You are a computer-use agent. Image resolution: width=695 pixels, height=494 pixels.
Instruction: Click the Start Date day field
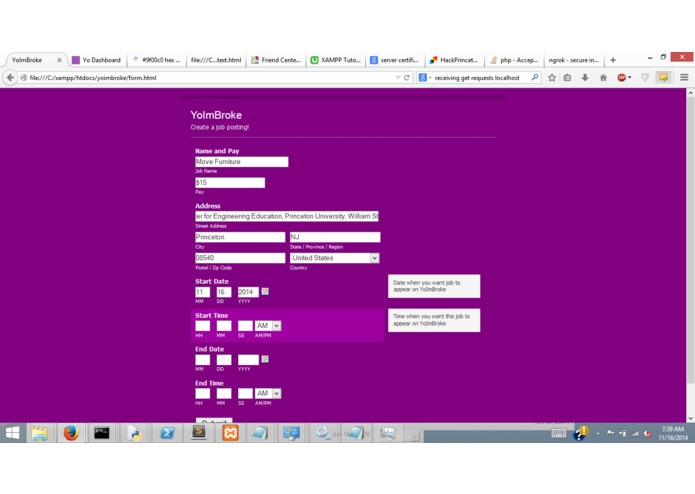[x=224, y=292]
